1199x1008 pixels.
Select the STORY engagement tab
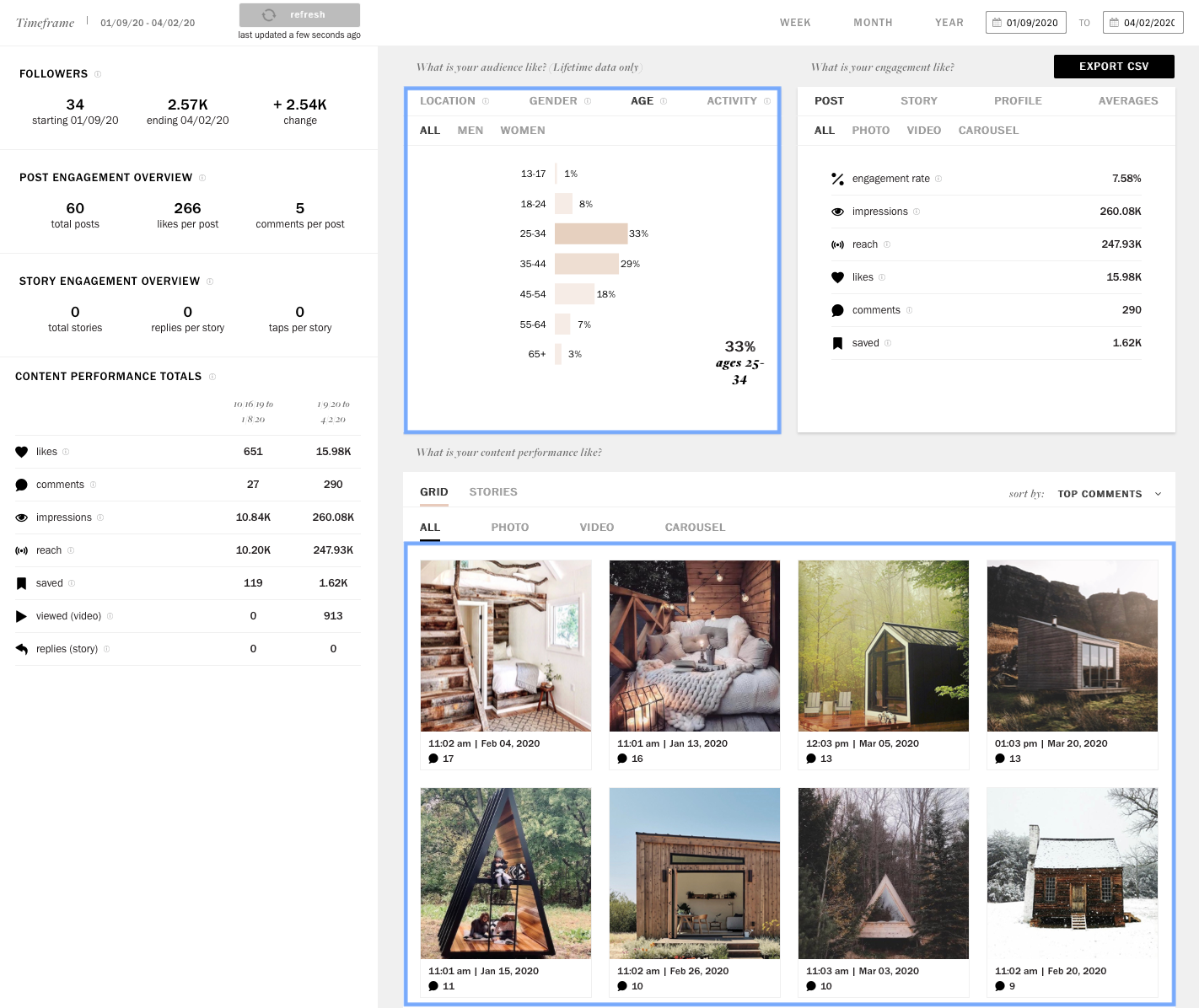click(919, 101)
